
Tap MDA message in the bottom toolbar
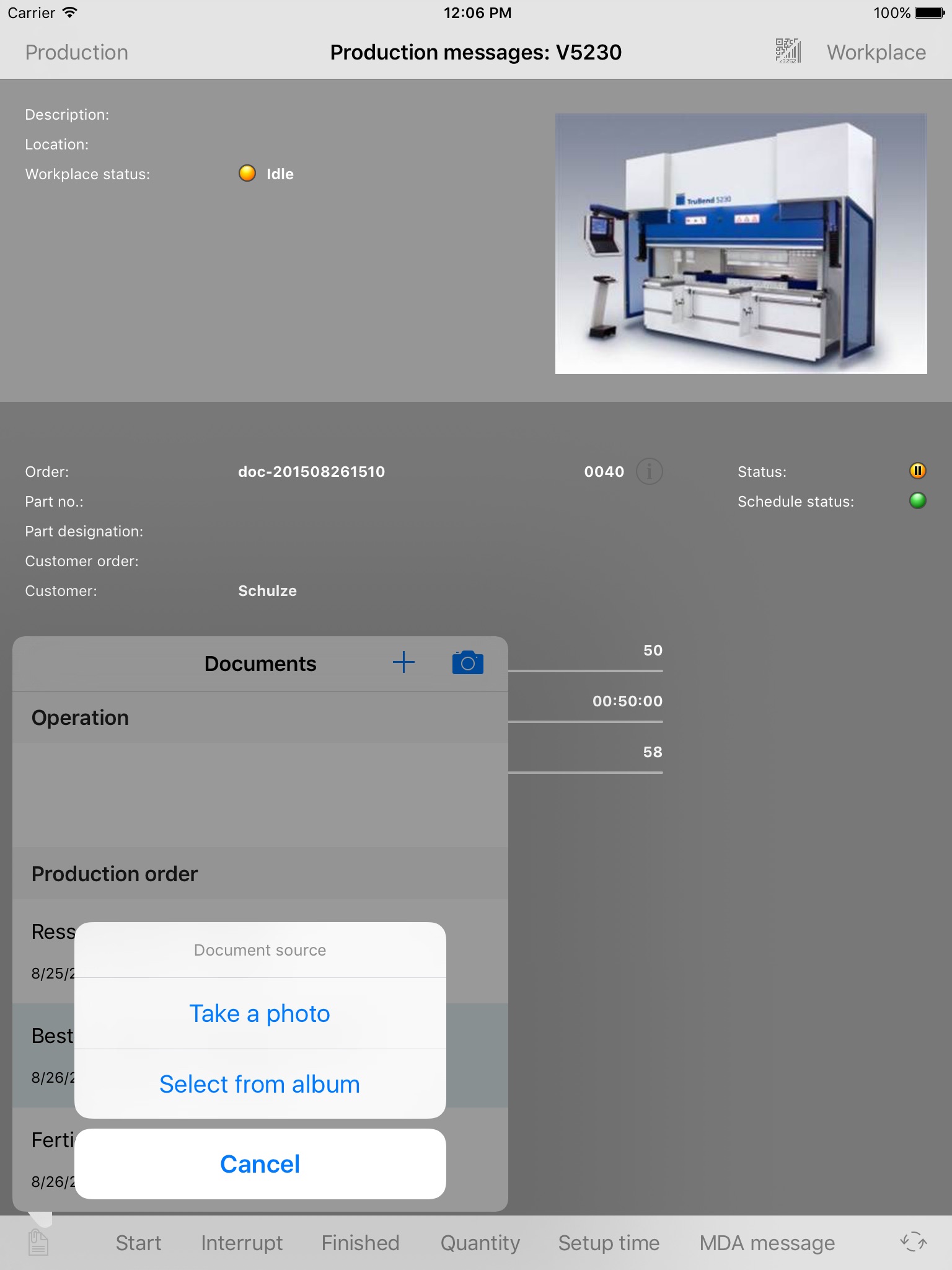[767, 1243]
